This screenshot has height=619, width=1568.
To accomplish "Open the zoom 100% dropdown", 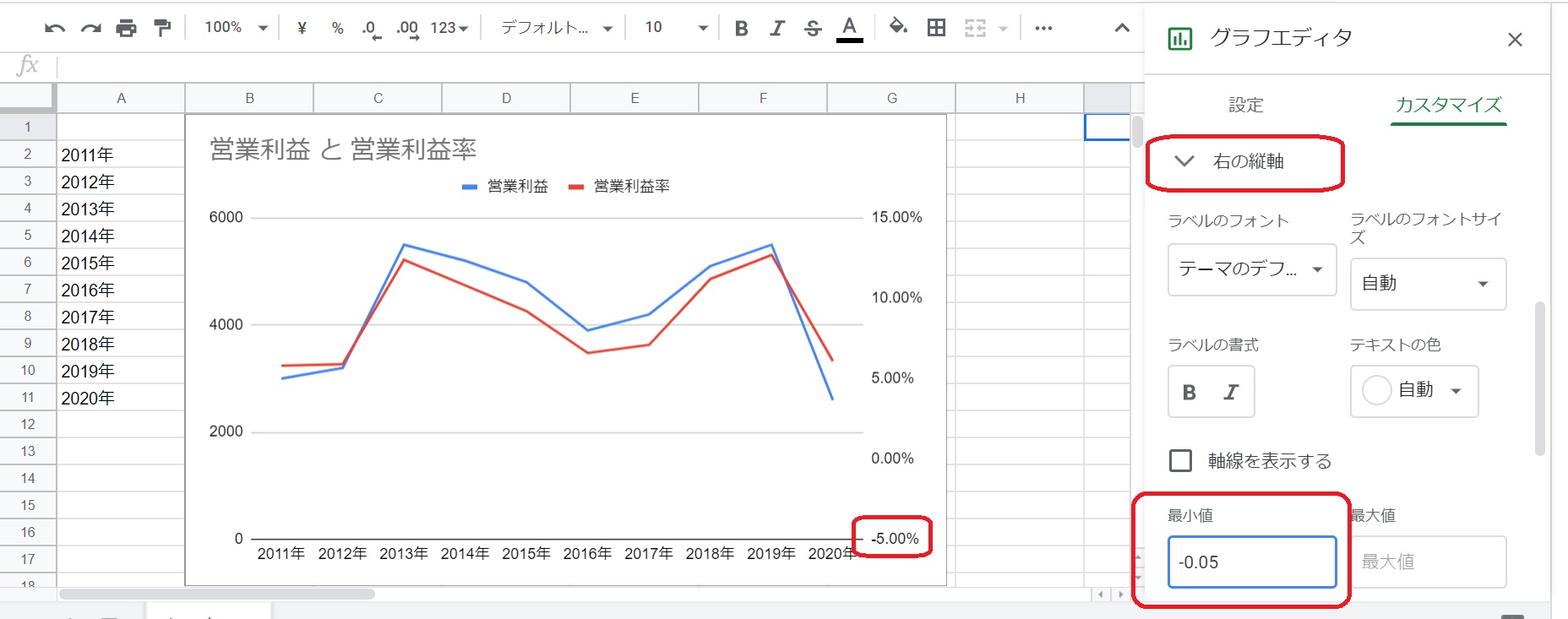I will click(236, 28).
